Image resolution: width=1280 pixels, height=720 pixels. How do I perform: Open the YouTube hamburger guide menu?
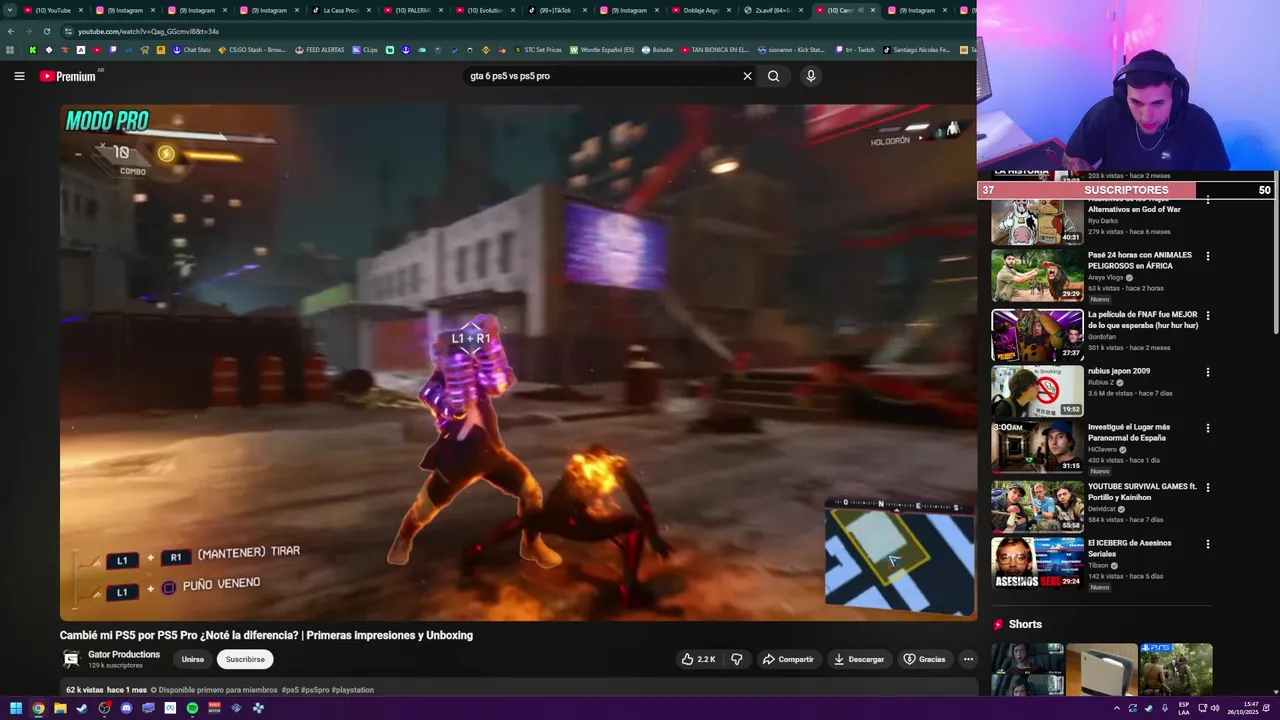point(19,76)
